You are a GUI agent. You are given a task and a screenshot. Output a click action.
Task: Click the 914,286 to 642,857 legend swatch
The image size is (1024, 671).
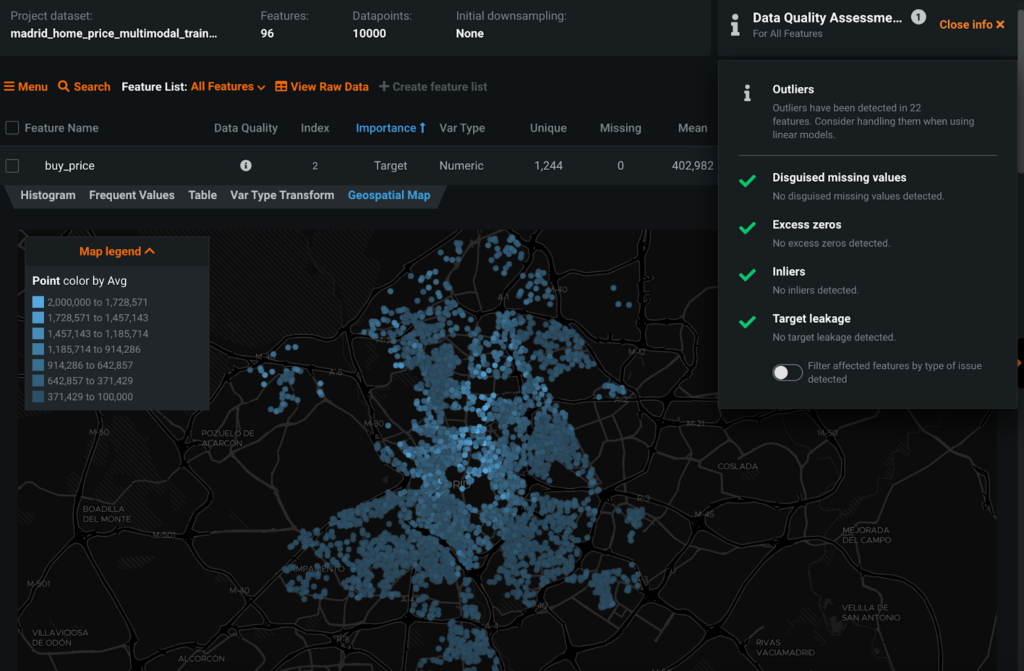pos(38,365)
